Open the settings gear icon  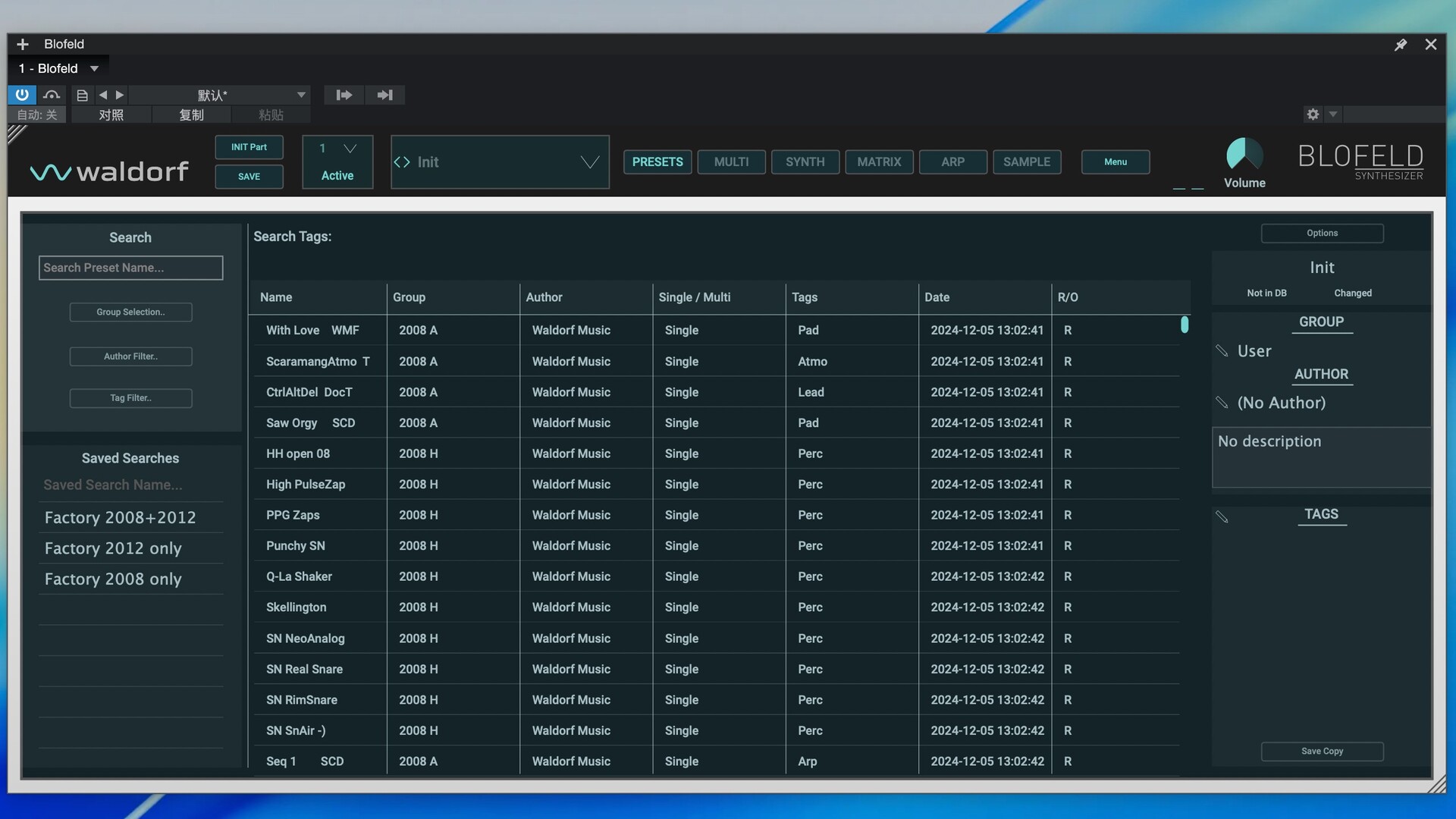[1313, 114]
